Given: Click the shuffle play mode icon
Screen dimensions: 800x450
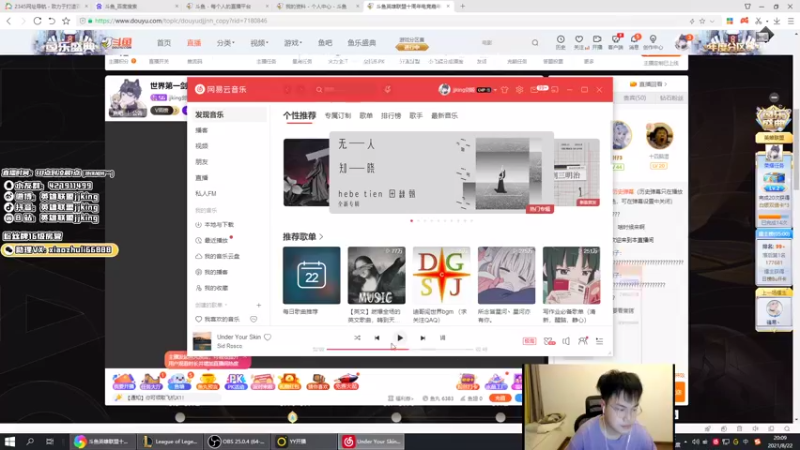Looking at the screenshot, I should [357, 338].
